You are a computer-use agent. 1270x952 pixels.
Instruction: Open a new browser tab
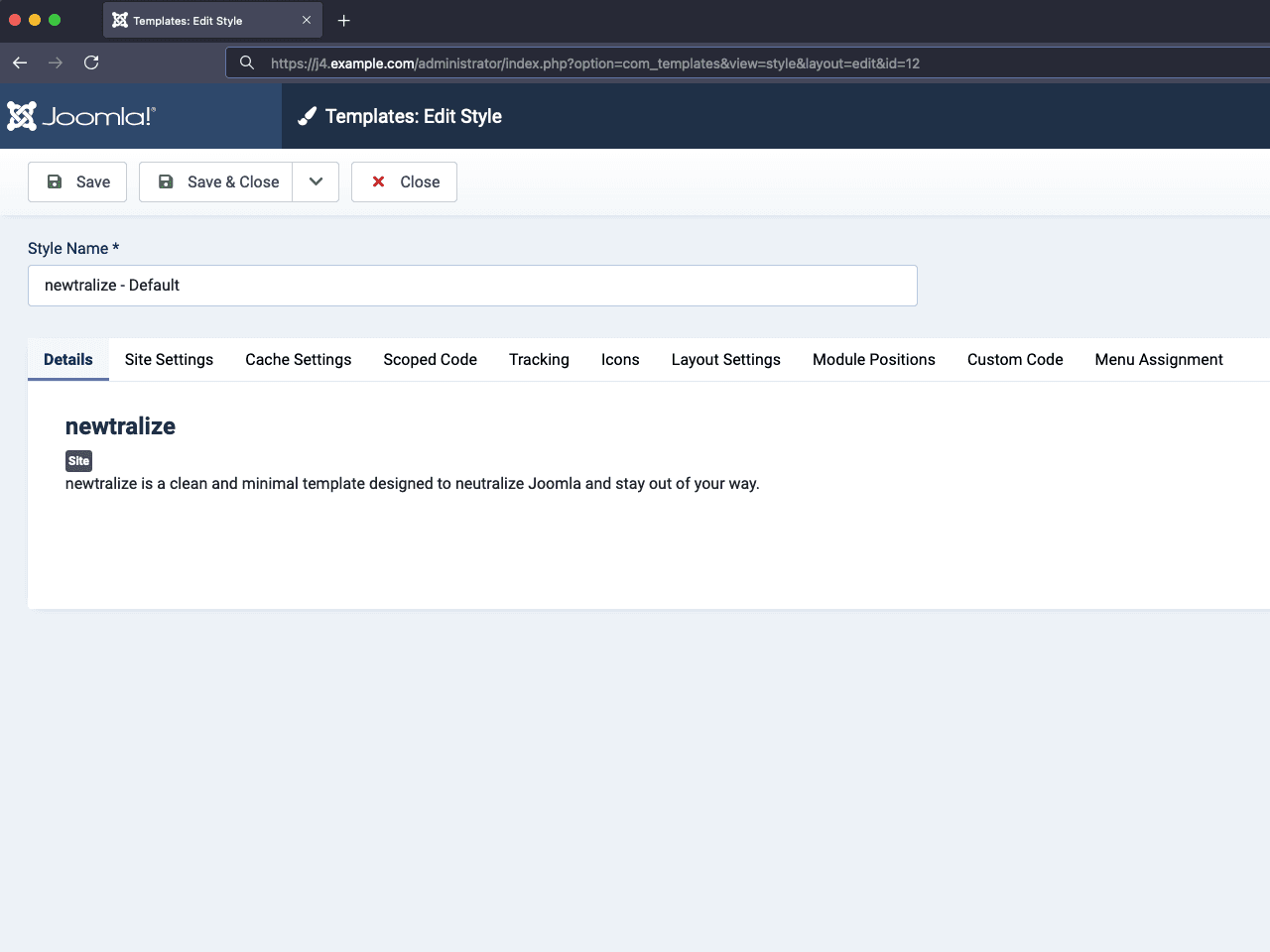(x=343, y=21)
